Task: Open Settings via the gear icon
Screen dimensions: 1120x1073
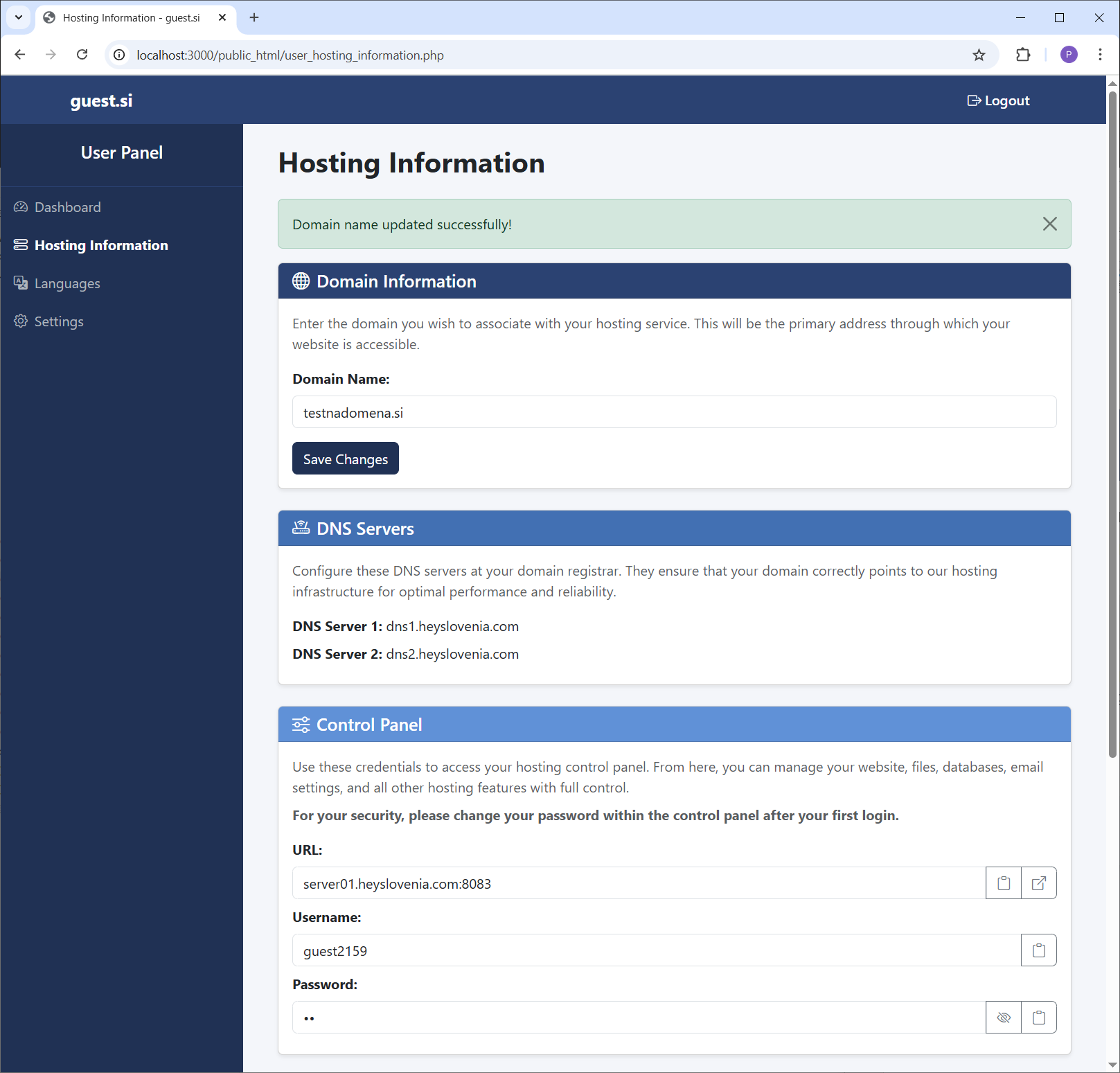Action: point(21,321)
